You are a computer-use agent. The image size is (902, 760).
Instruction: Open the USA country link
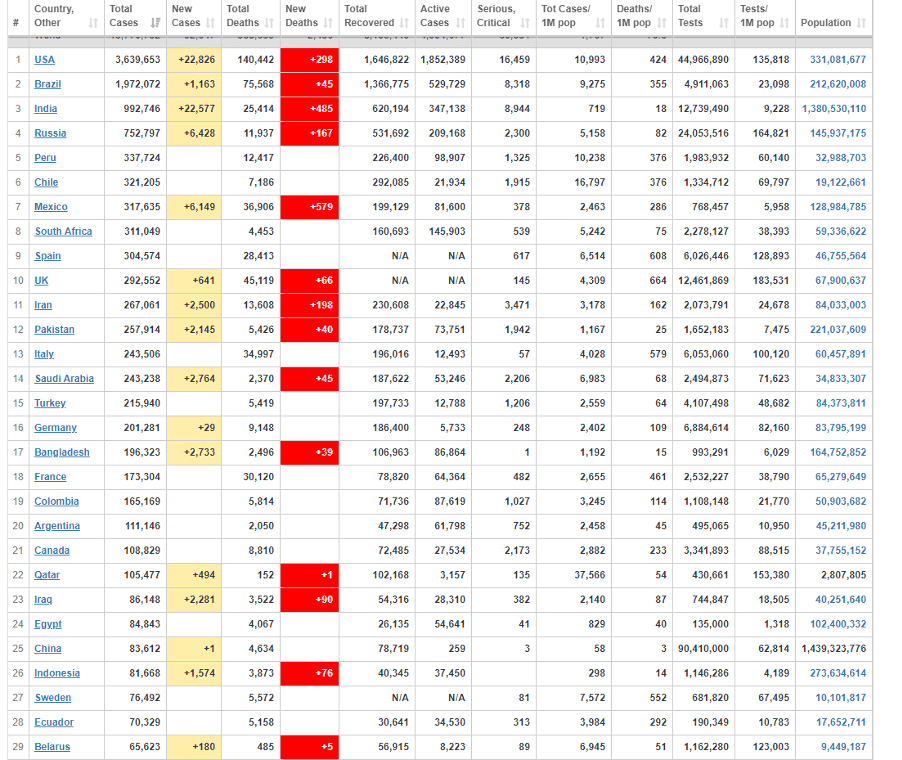(44, 60)
